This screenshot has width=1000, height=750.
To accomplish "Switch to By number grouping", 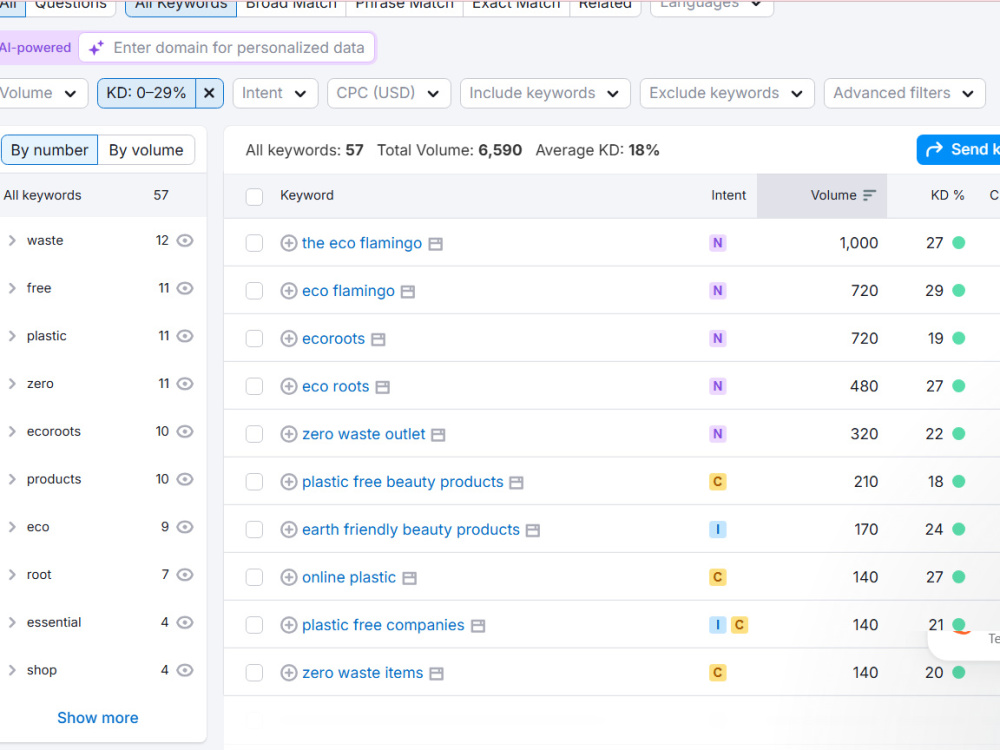I will pos(49,151).
